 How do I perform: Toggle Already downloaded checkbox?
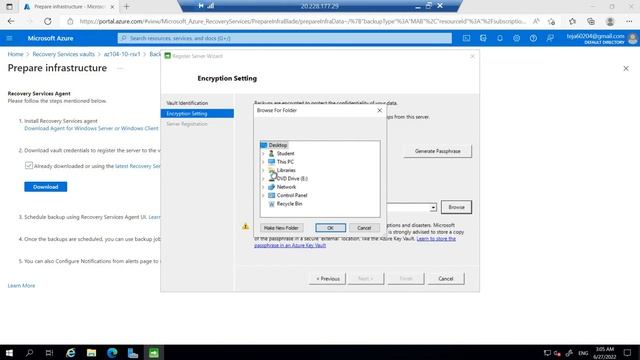[x=29, y=165]
